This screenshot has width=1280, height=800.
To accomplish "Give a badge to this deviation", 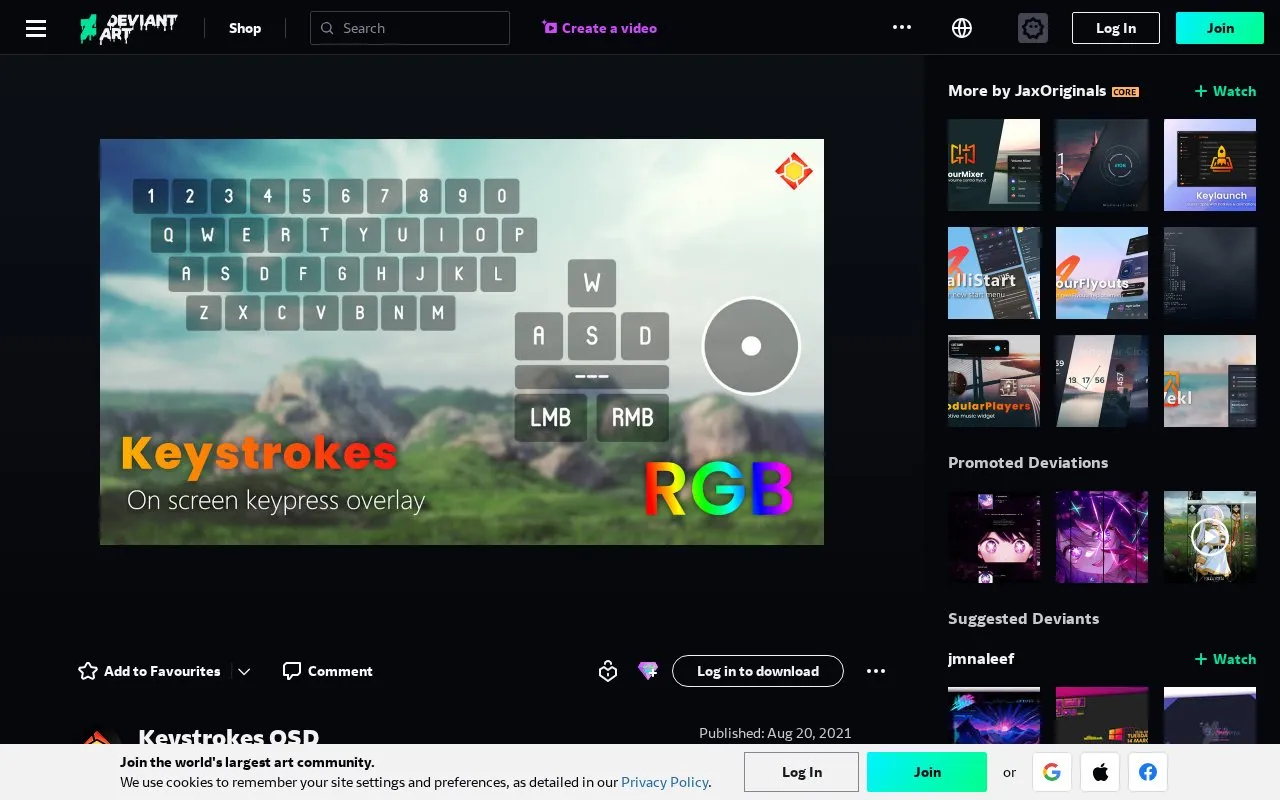I will pos(608,671).
